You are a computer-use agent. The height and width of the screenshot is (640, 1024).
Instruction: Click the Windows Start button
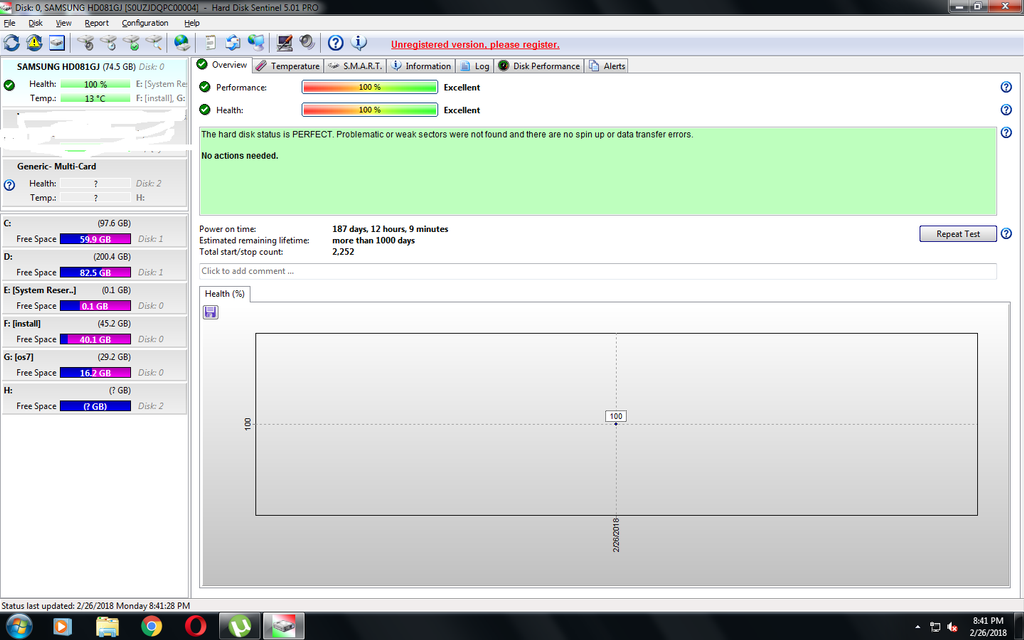point(18,627)
